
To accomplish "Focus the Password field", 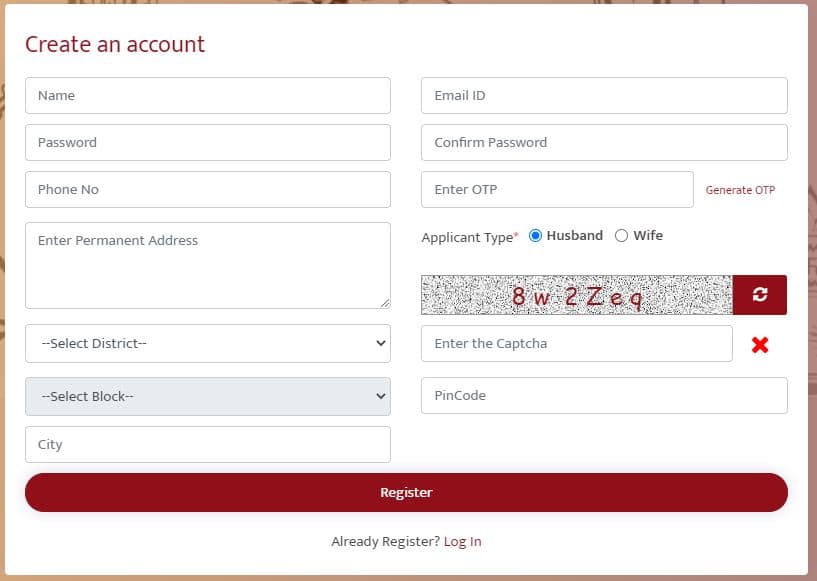I will click(x=208, y=143).
